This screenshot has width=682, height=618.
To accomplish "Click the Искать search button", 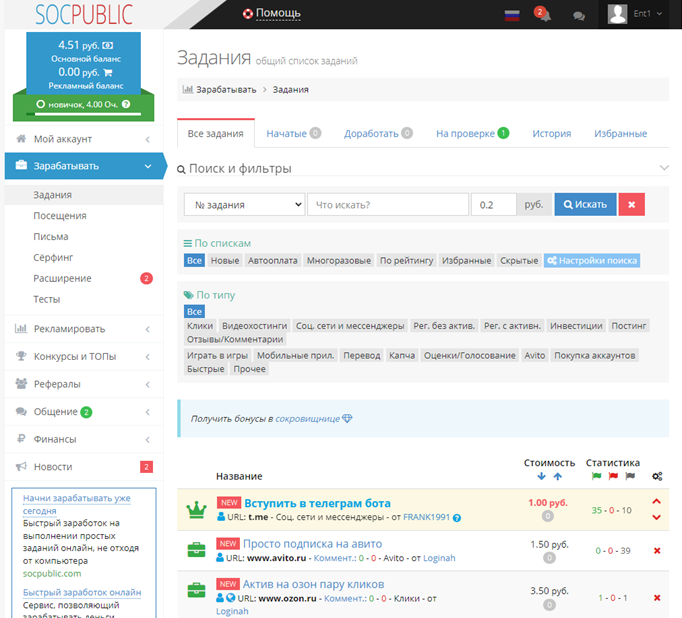I will coord(585,204).
